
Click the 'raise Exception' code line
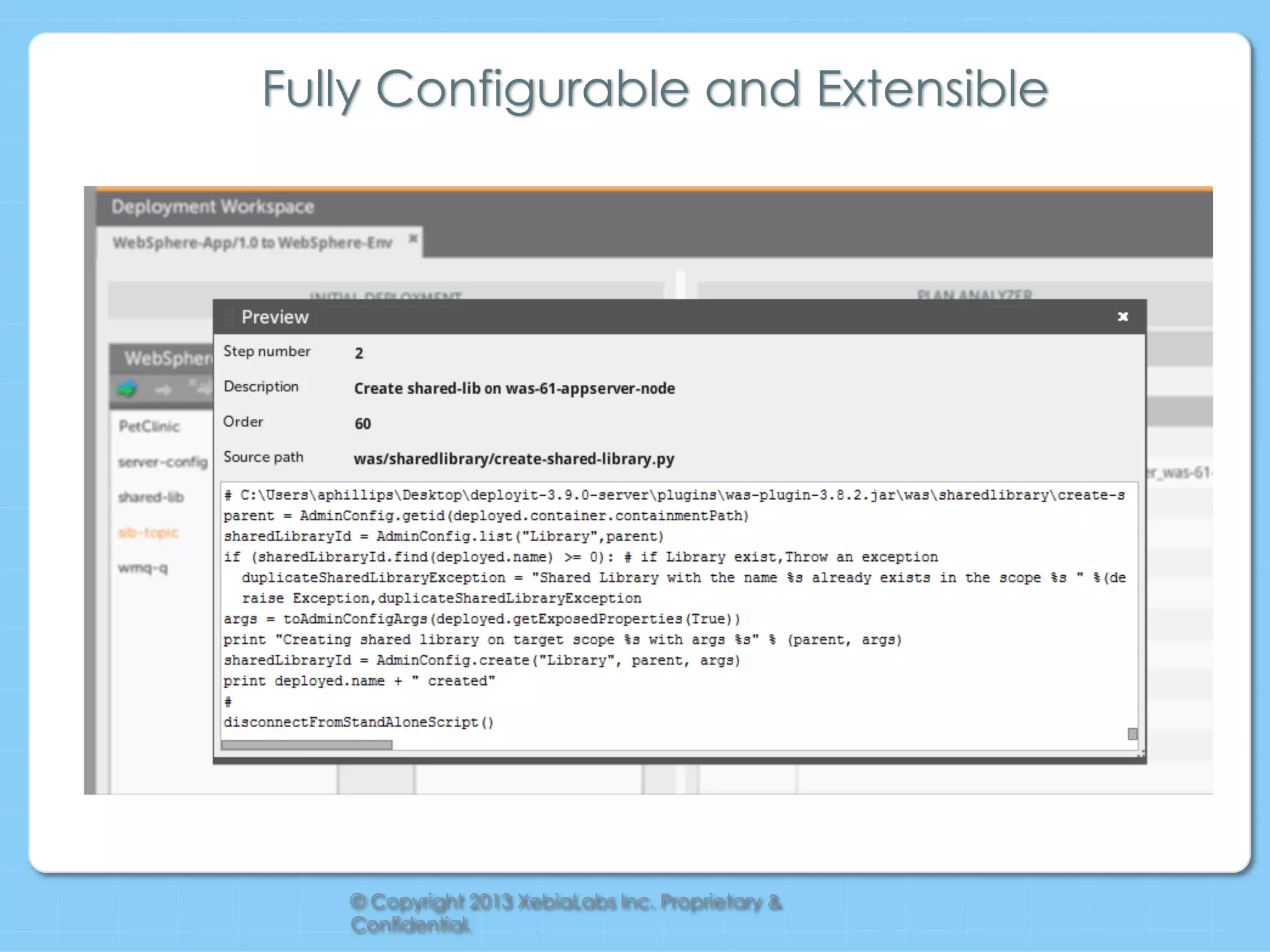(x=442, y=599)
